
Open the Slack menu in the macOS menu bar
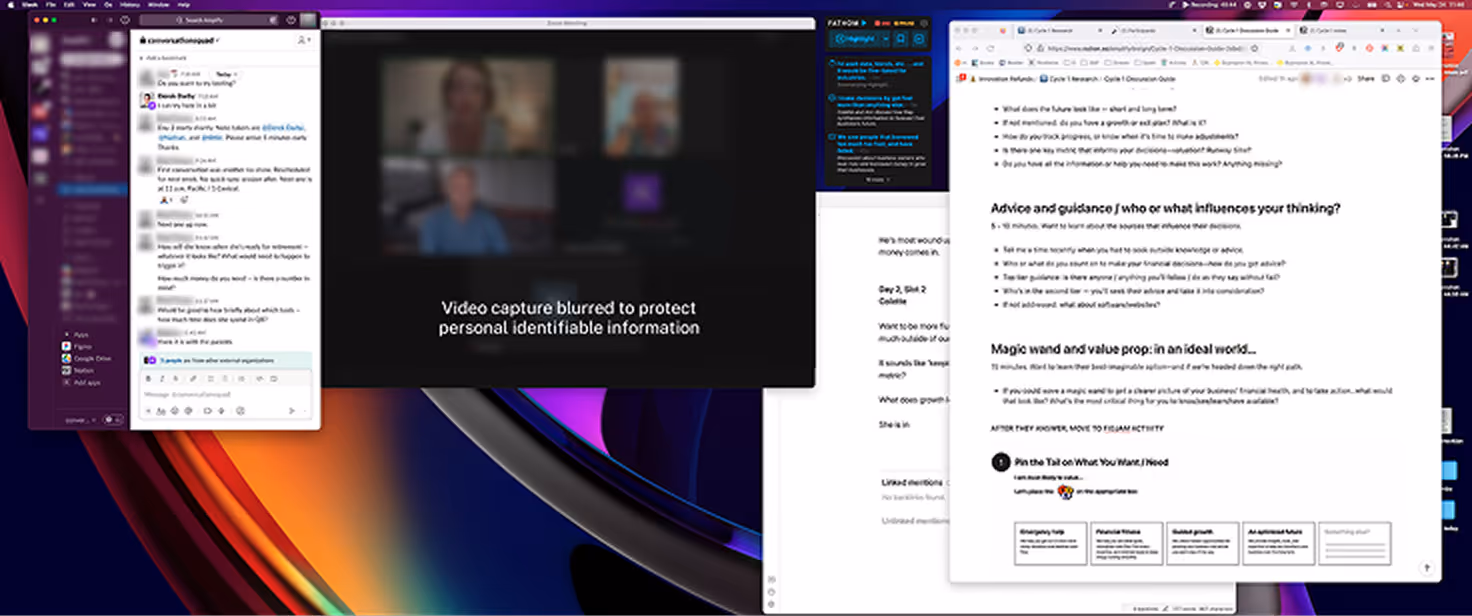[x=28, y=4]
